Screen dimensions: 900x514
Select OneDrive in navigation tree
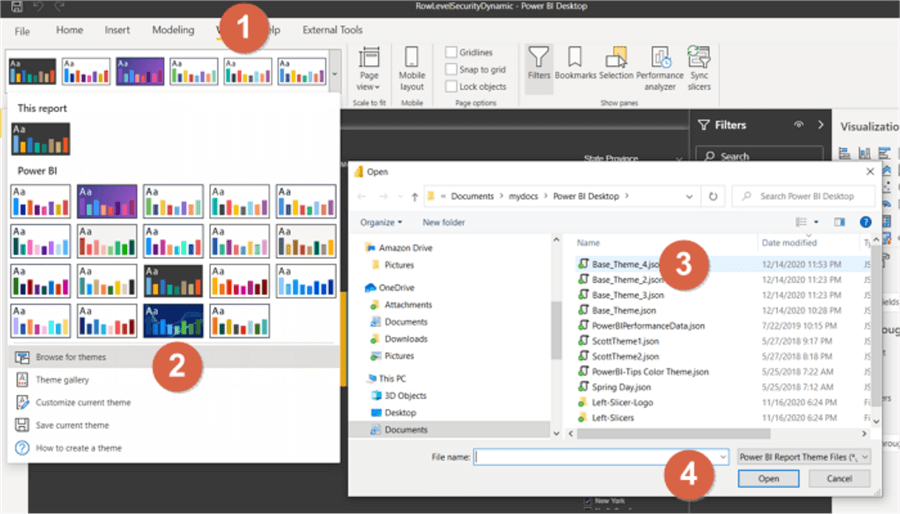(396, 287)
